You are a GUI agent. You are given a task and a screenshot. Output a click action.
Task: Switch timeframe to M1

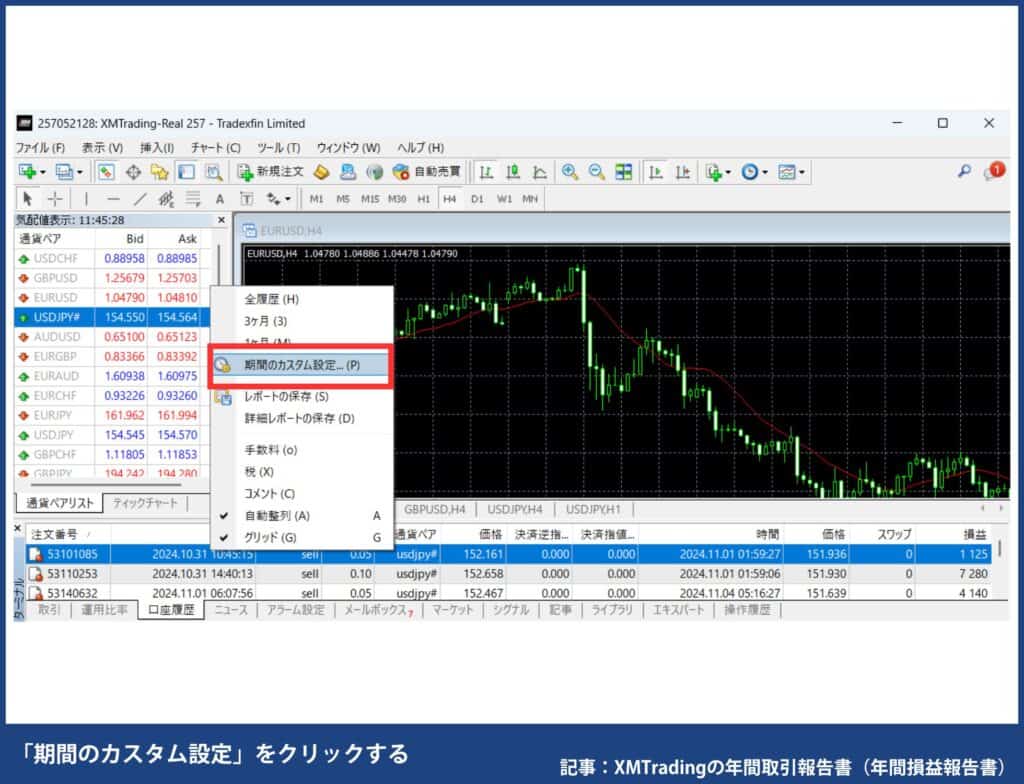pyautogui.click(x=317, y=199)
